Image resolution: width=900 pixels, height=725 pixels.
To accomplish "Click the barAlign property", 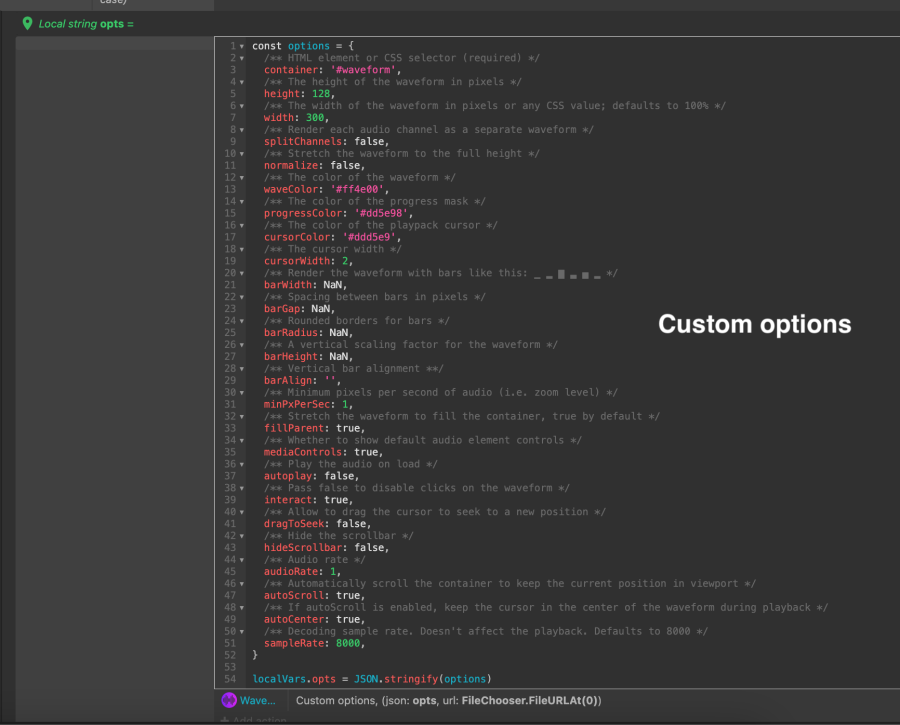I will tap(288, 381).
